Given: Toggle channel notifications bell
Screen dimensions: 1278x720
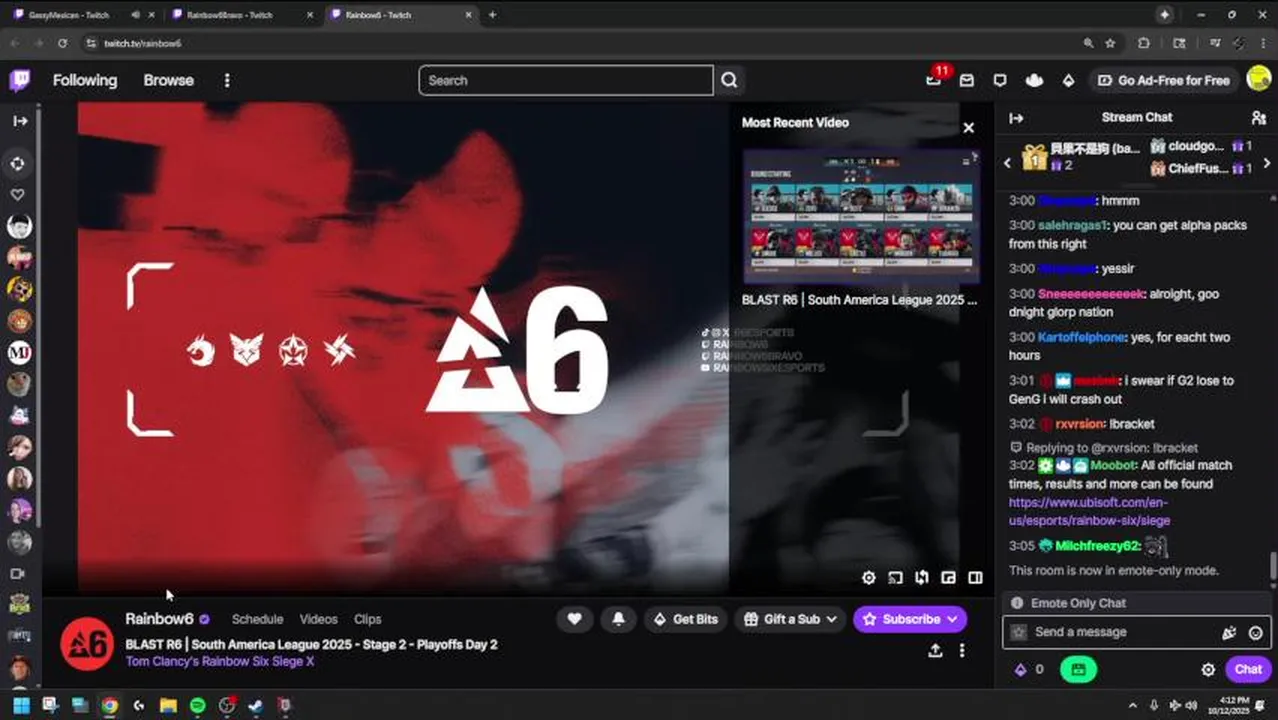Looking at the screenshot, I should [x=618, y=619].
